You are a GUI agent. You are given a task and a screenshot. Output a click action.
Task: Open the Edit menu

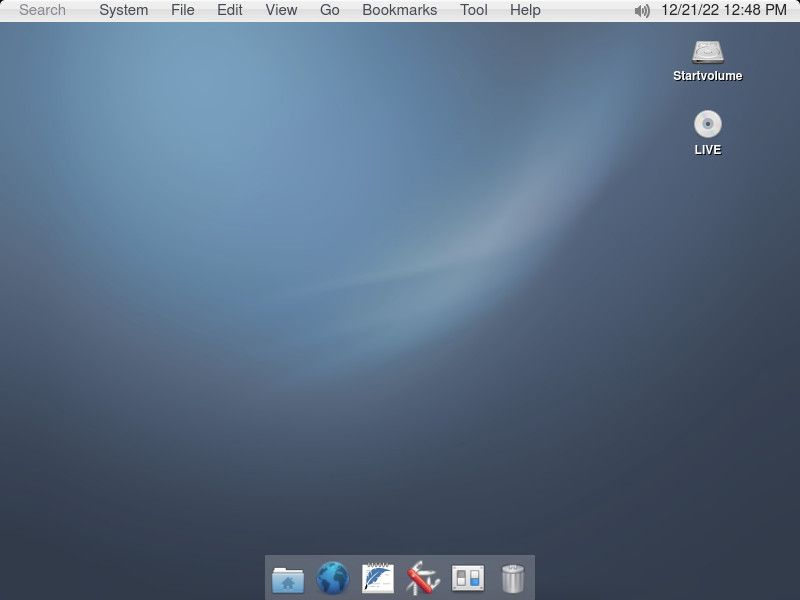[x=230, y=10]
